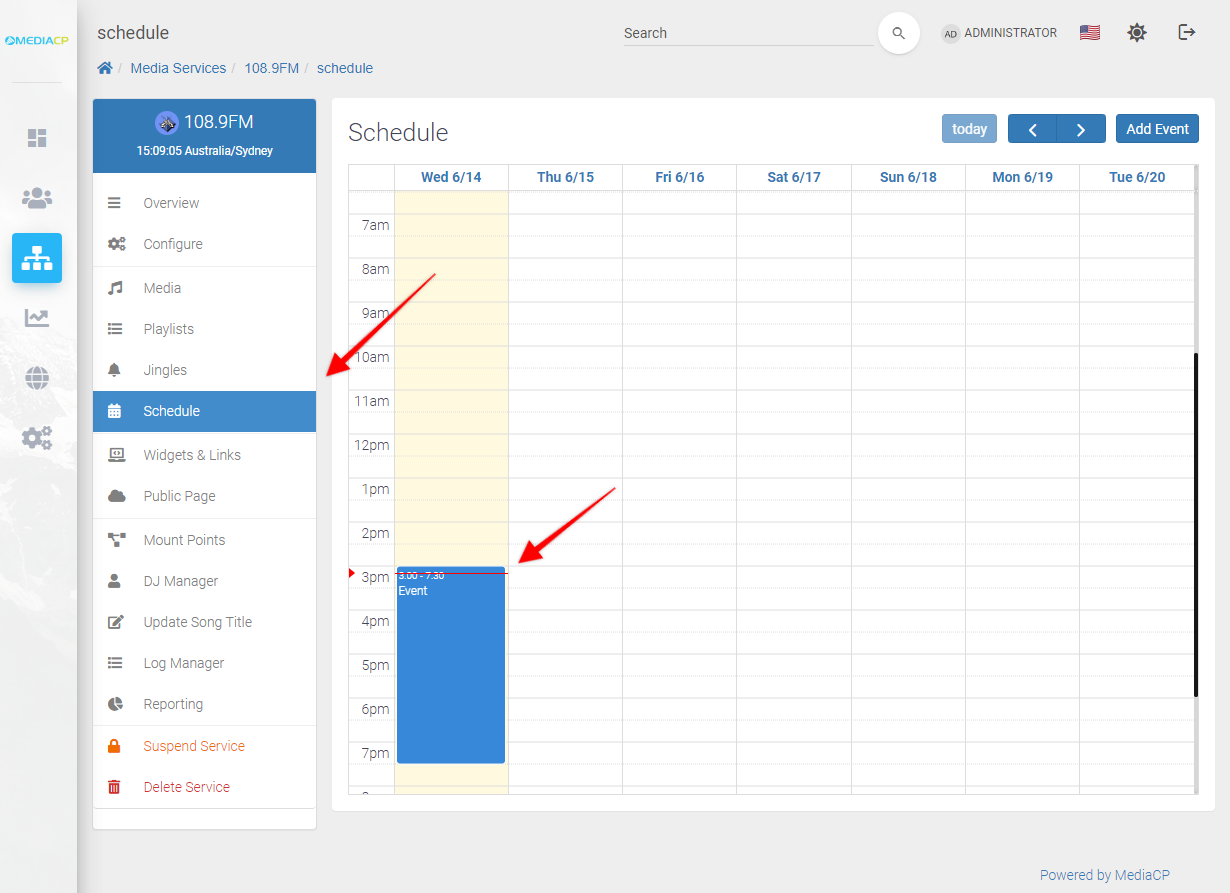This screenshot has height=893, width=1230.
Task: Click the Media Services breadcrumb link
Action: (178, 68)
